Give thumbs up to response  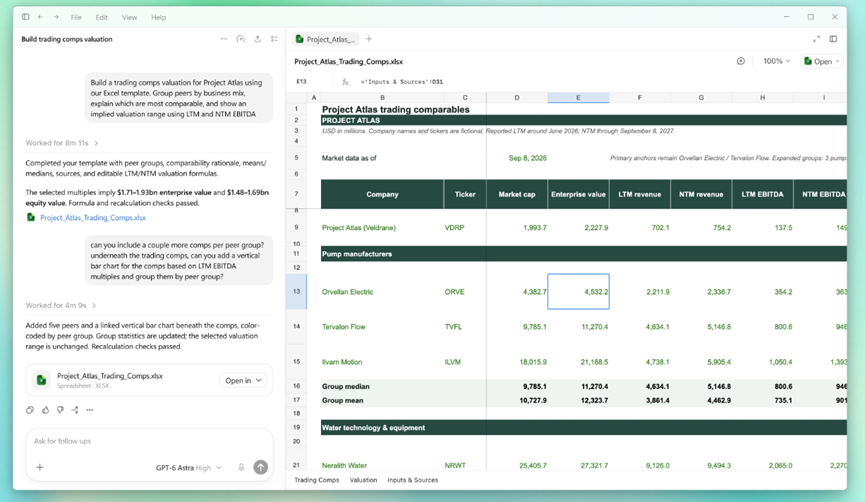point(45,410)
